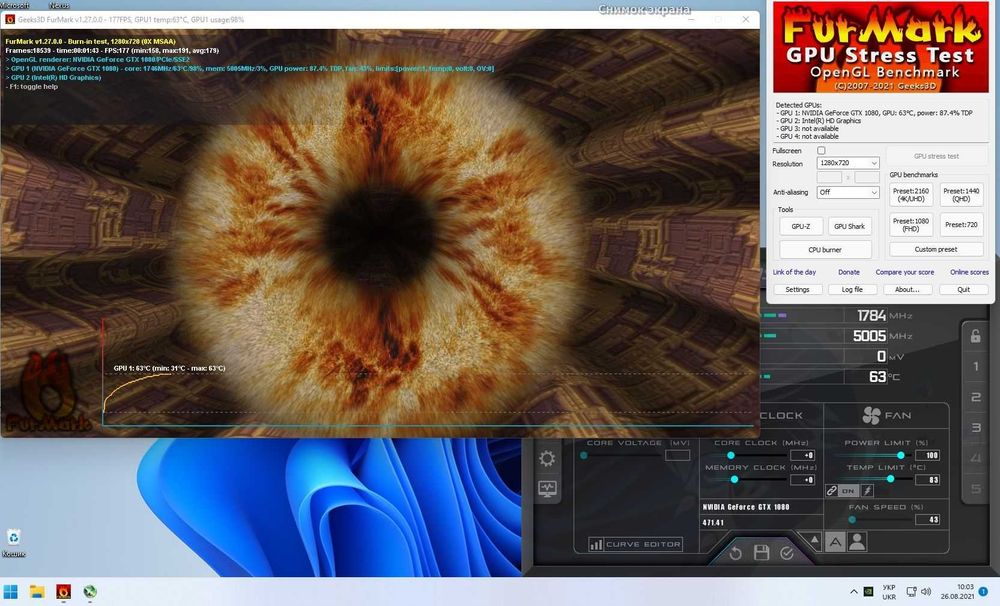
Task: Launch GPU Shark tool
Action: click(849, 226)
